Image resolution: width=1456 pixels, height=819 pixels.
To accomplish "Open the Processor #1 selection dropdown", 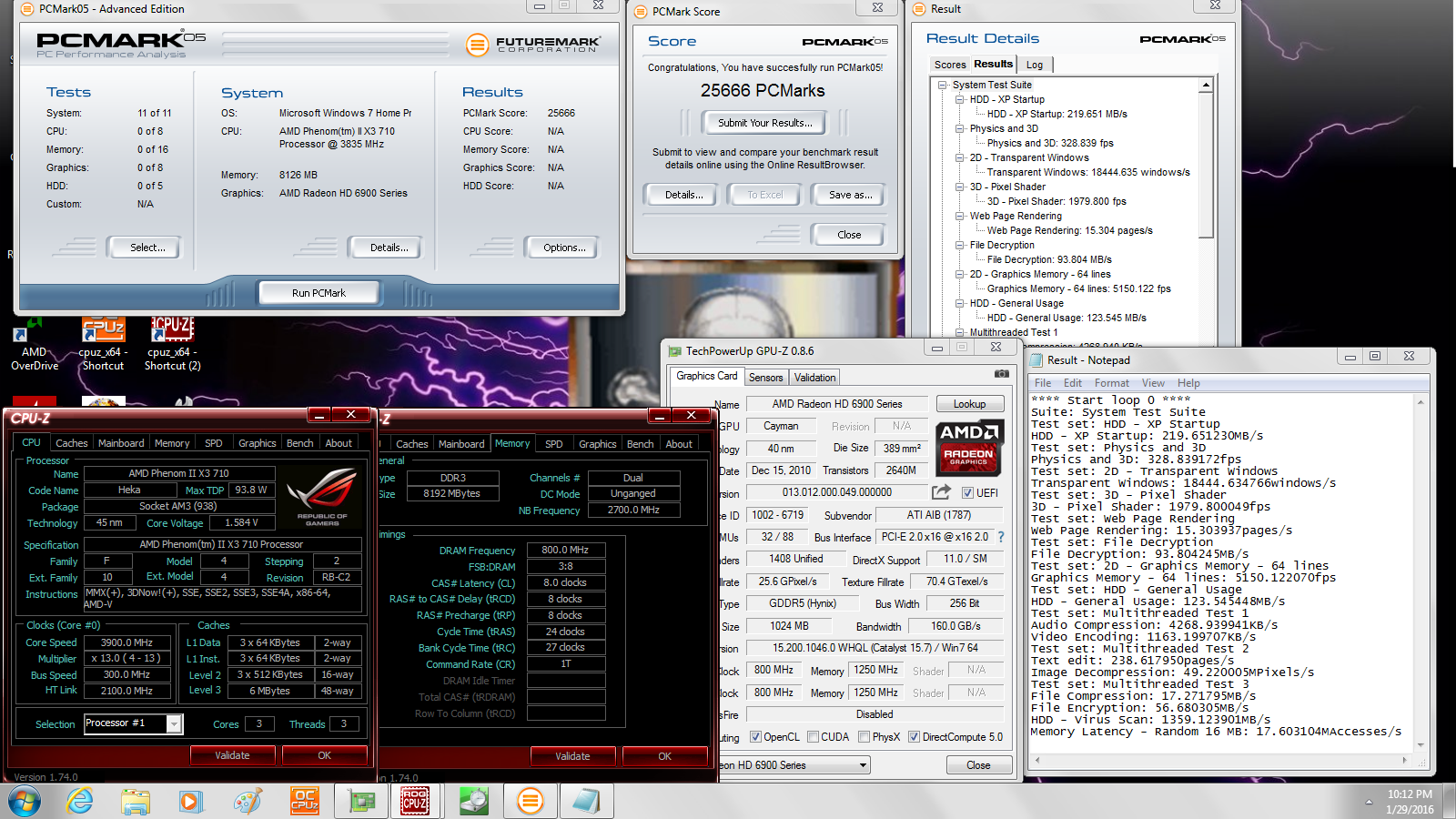I will coord(174,723).
